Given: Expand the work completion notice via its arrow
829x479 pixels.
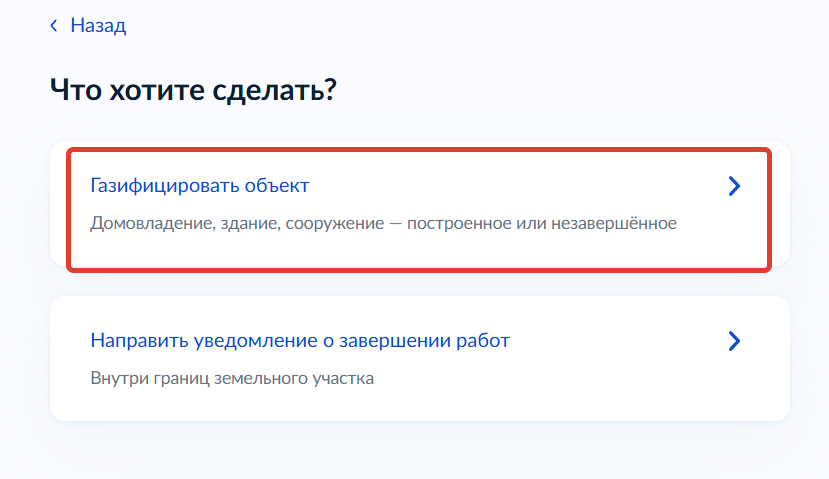Looking at the screenshot, I should point(734,341).
